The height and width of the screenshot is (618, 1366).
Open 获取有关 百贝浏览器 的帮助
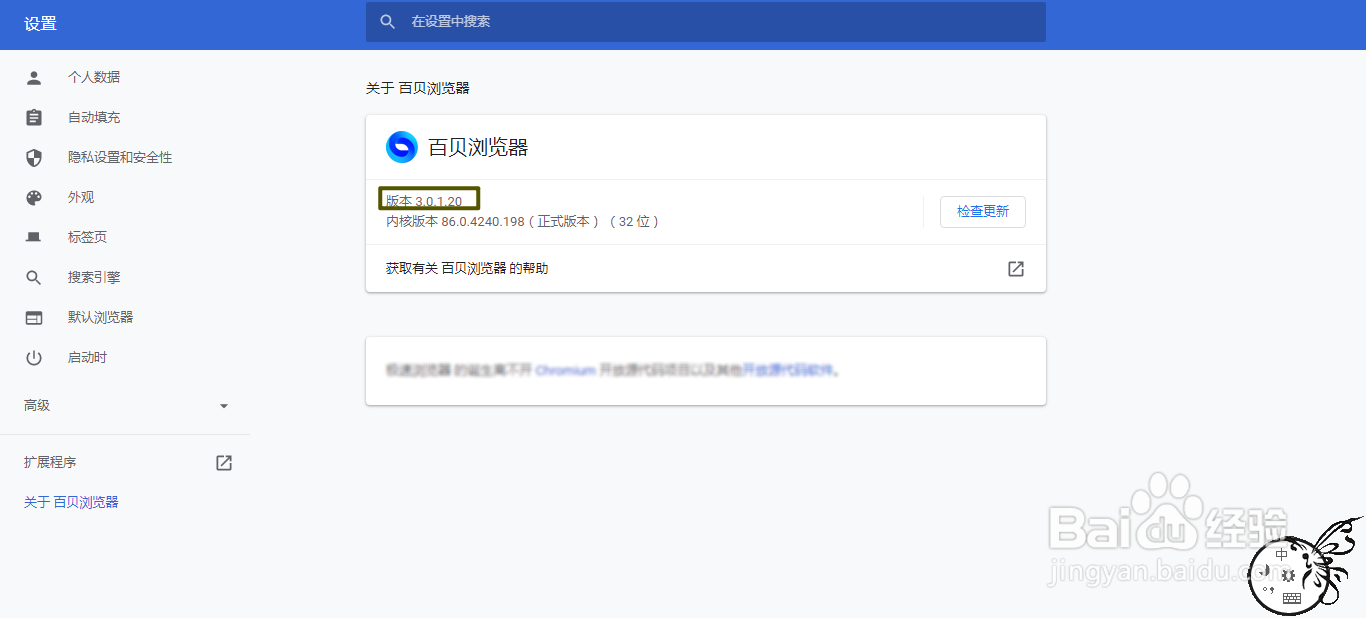[x=706, y=268]
